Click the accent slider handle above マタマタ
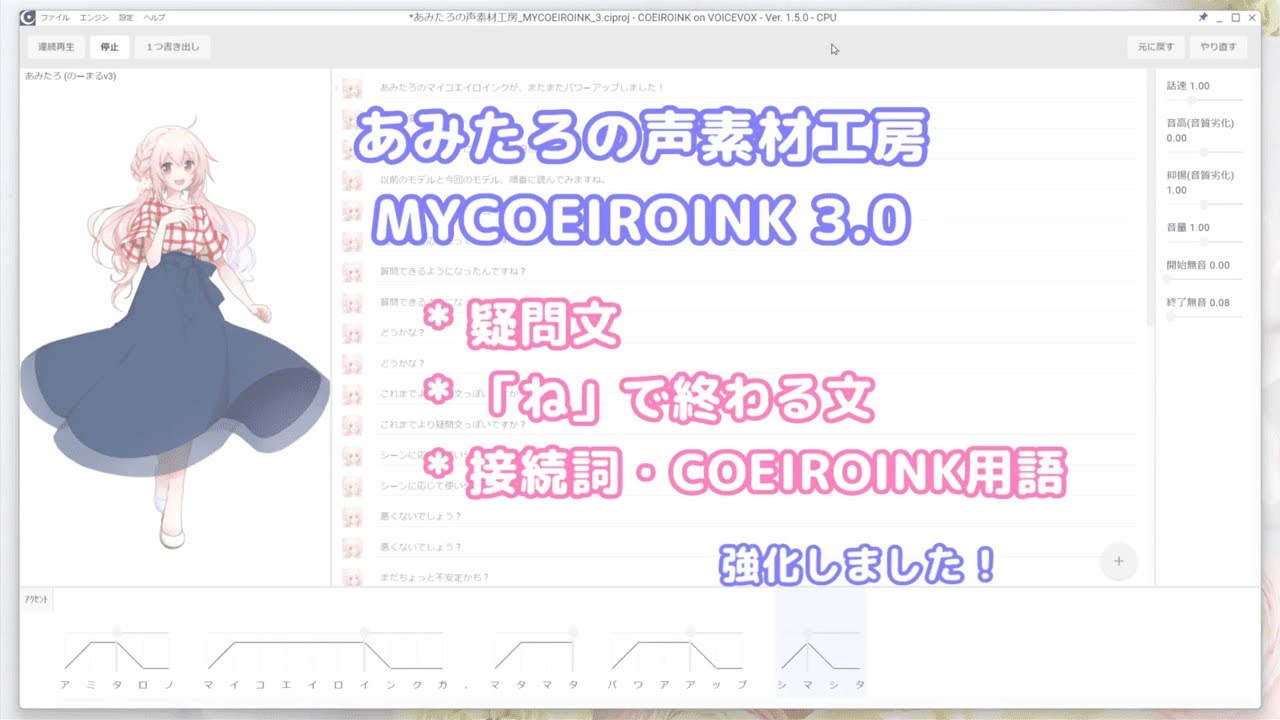 coord(573,632)
